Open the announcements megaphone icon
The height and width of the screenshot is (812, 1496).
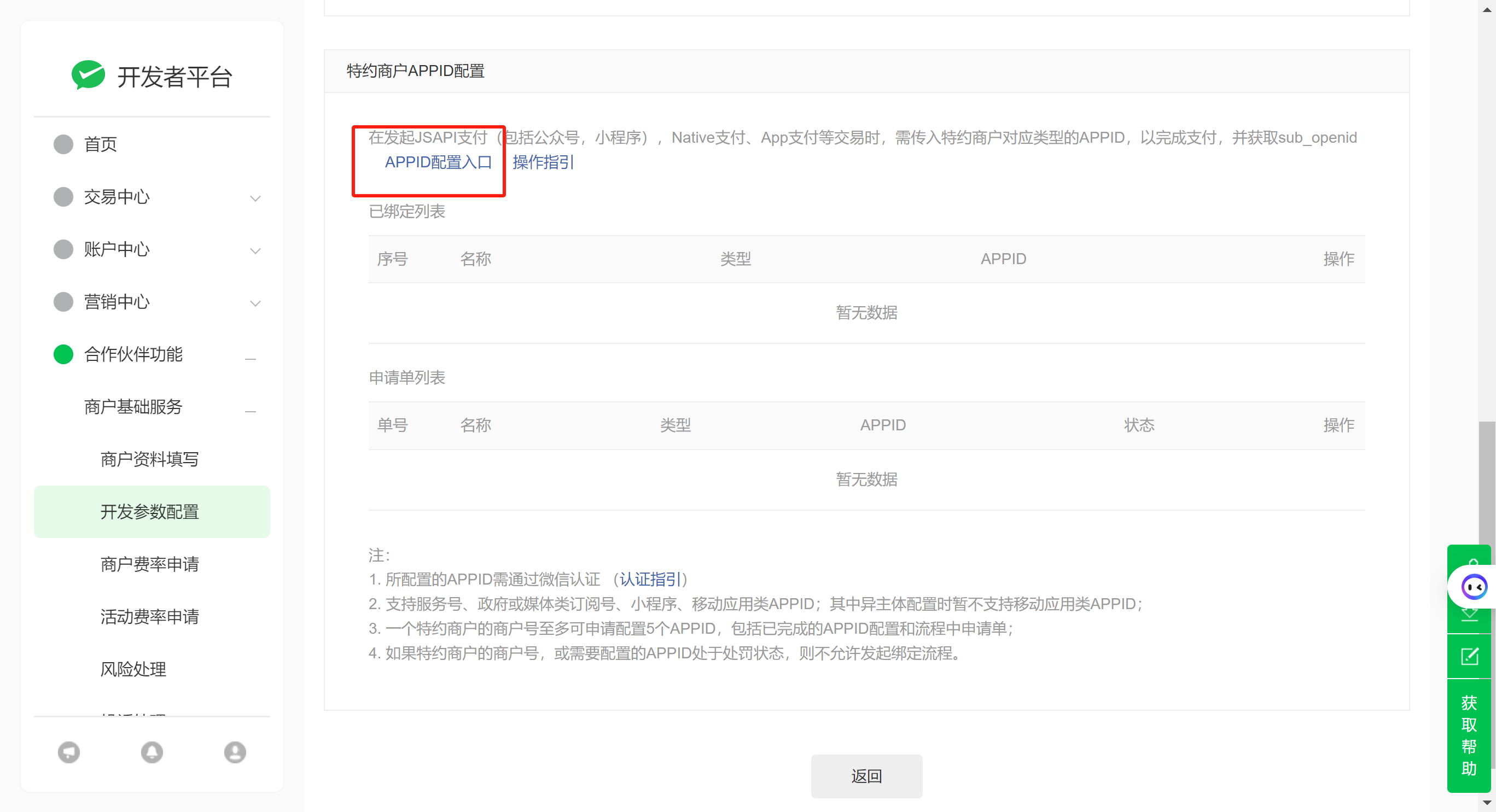click(68, 752)
